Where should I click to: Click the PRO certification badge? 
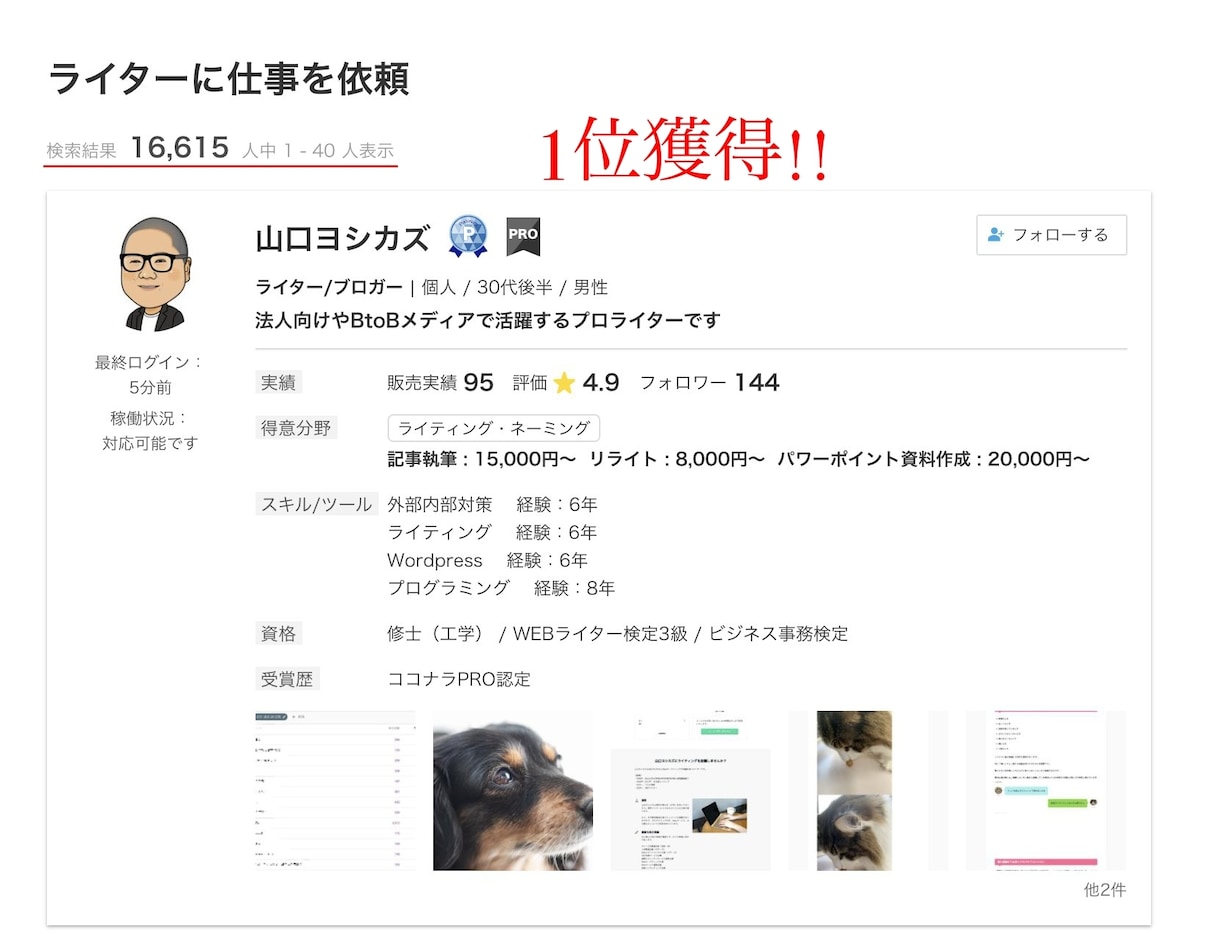523,236
